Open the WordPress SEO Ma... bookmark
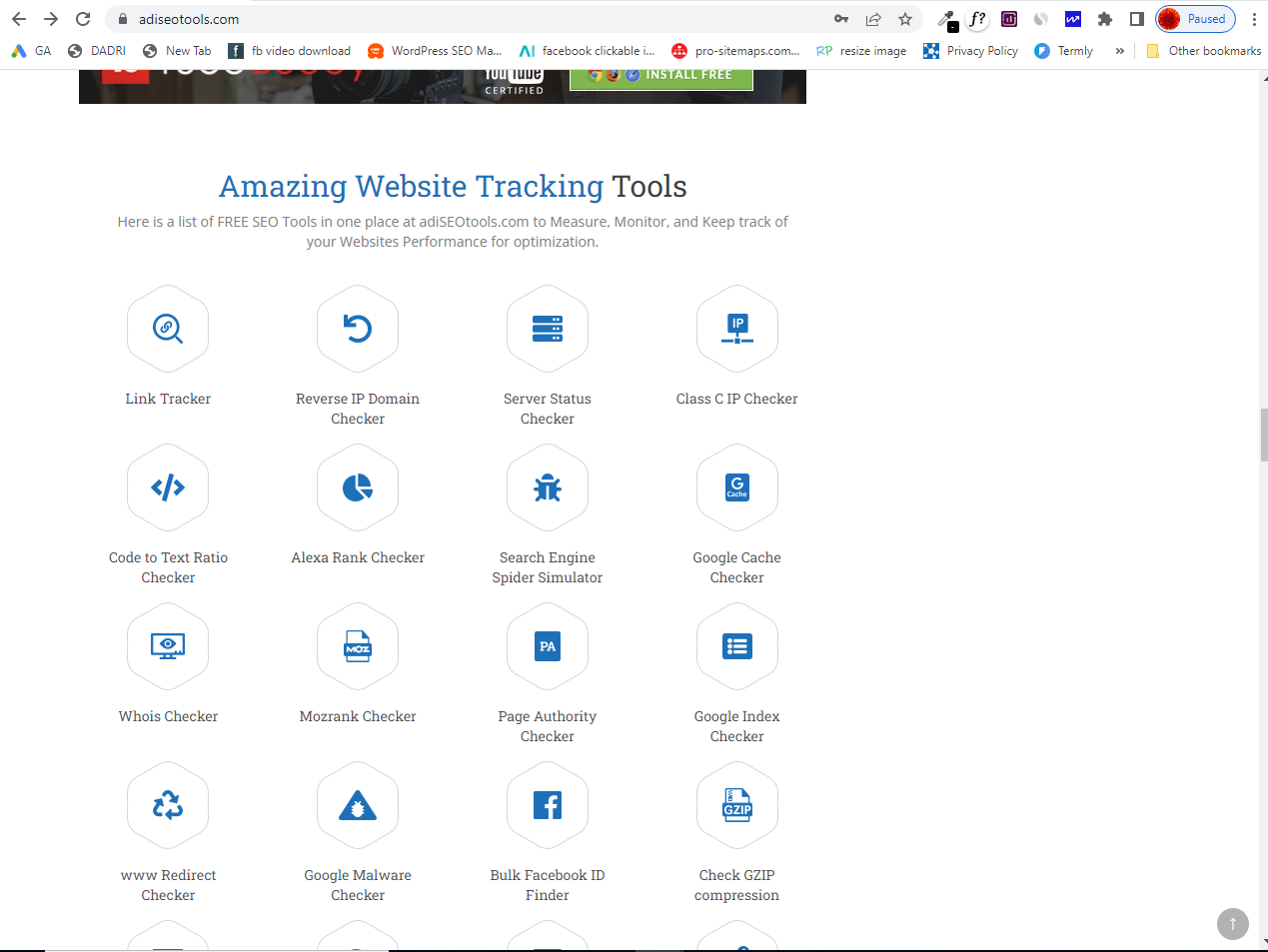 point(435,51)
